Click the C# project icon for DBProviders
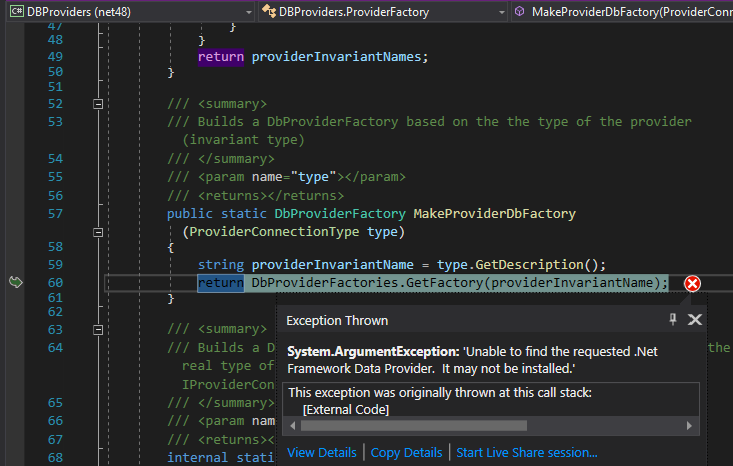 tap(17, 11)
